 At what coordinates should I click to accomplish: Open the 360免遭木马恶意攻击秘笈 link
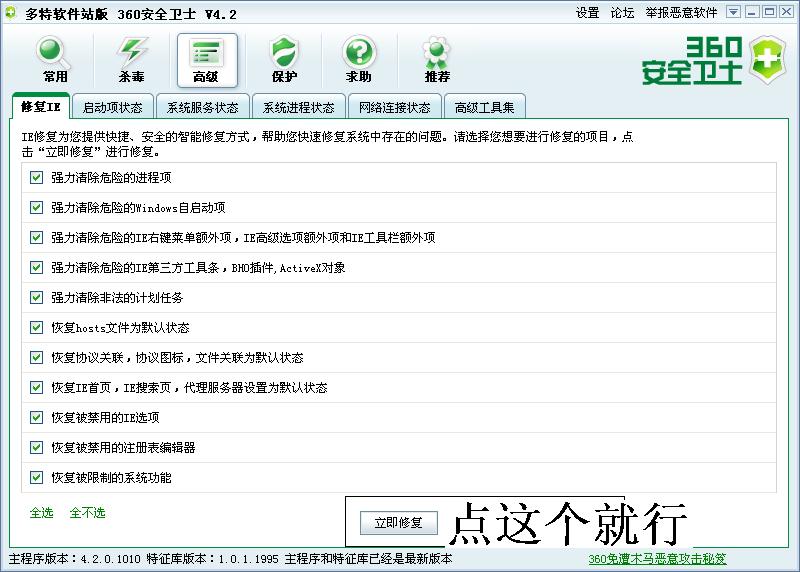pyautogui.click(x=657, y=559)
